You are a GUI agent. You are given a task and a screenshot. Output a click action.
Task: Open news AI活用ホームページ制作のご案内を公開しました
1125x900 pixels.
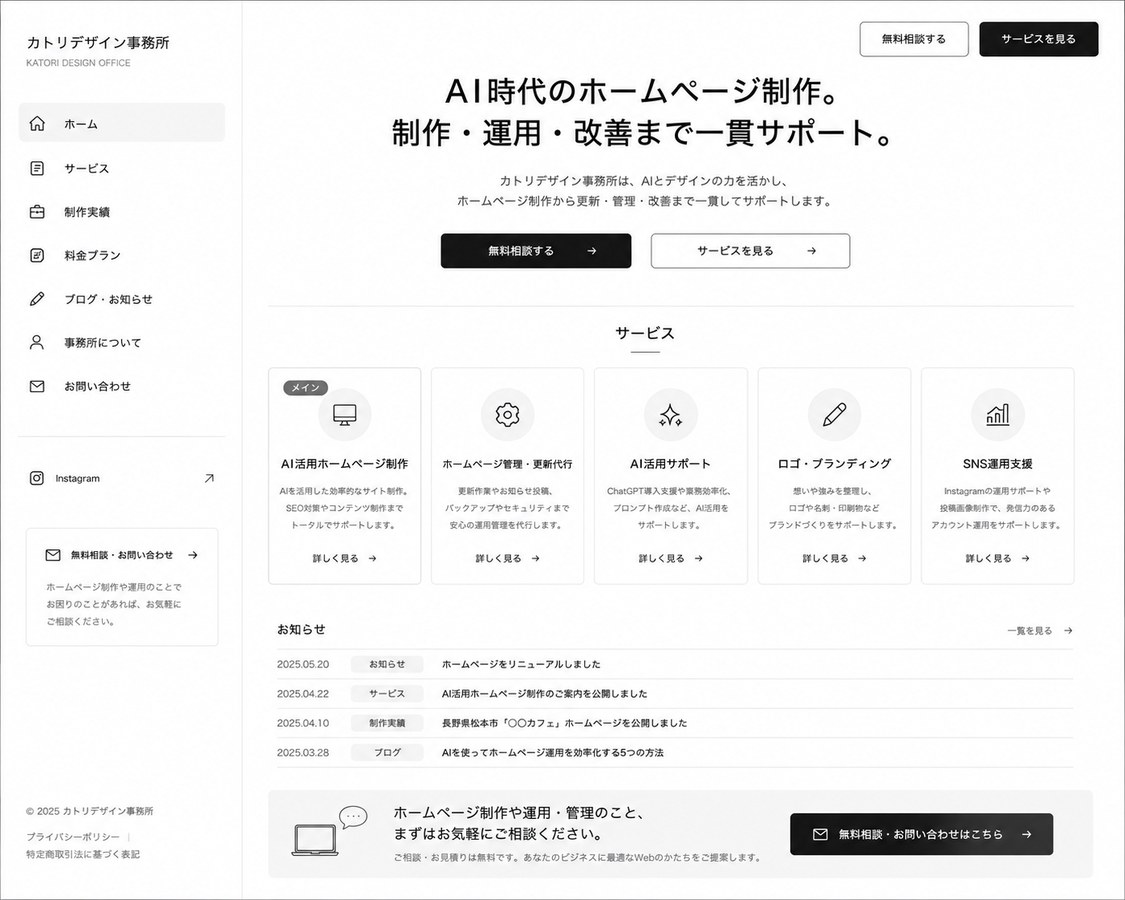(x=545, y=694)
